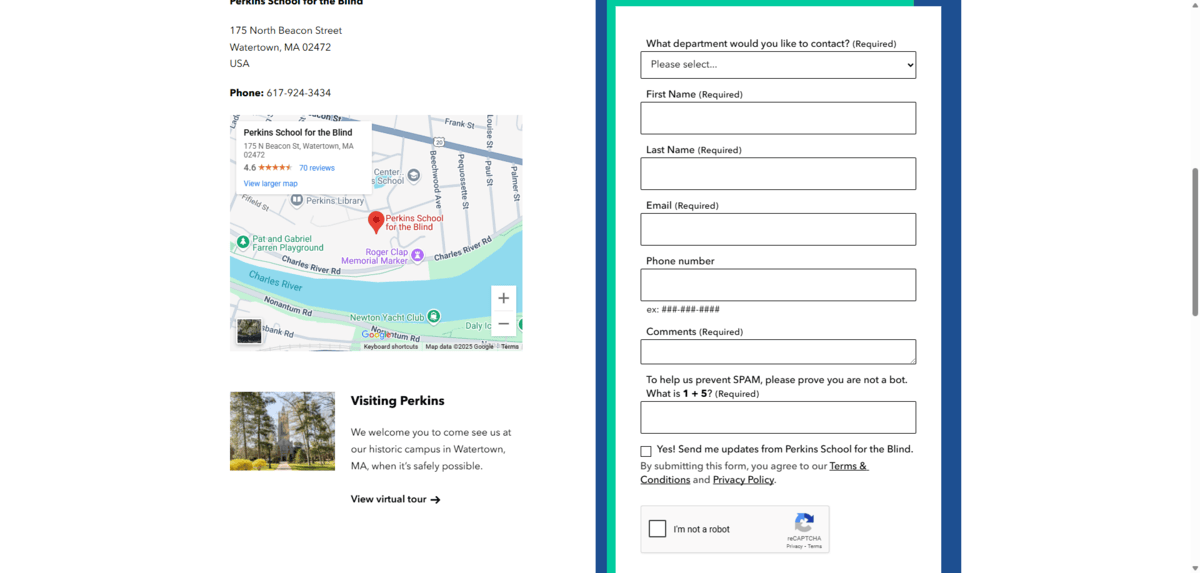This screenshot has width=1200, height=573.
Task: Click the View larger map link
Action: coord(270,184)
